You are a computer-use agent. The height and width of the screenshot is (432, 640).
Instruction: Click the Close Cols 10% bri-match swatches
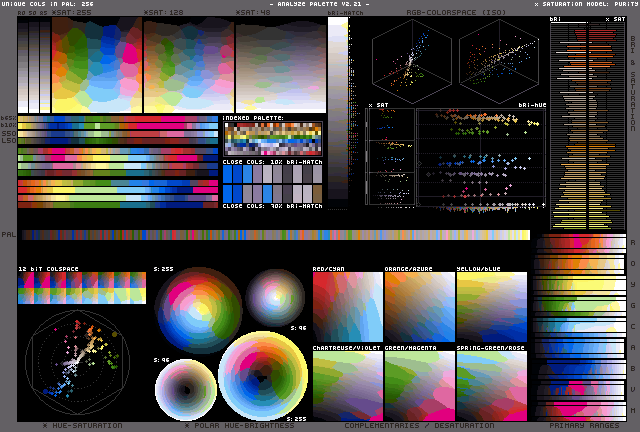point(272,172)
